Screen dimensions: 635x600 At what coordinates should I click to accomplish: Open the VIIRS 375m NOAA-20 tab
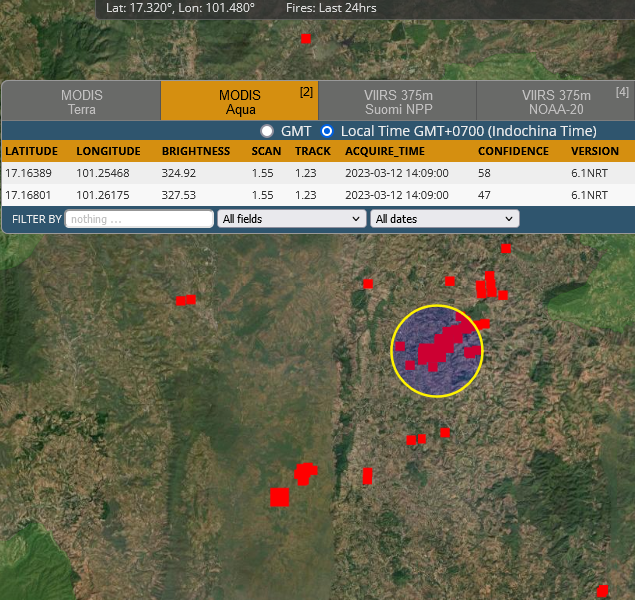click(x=556, y=102)
